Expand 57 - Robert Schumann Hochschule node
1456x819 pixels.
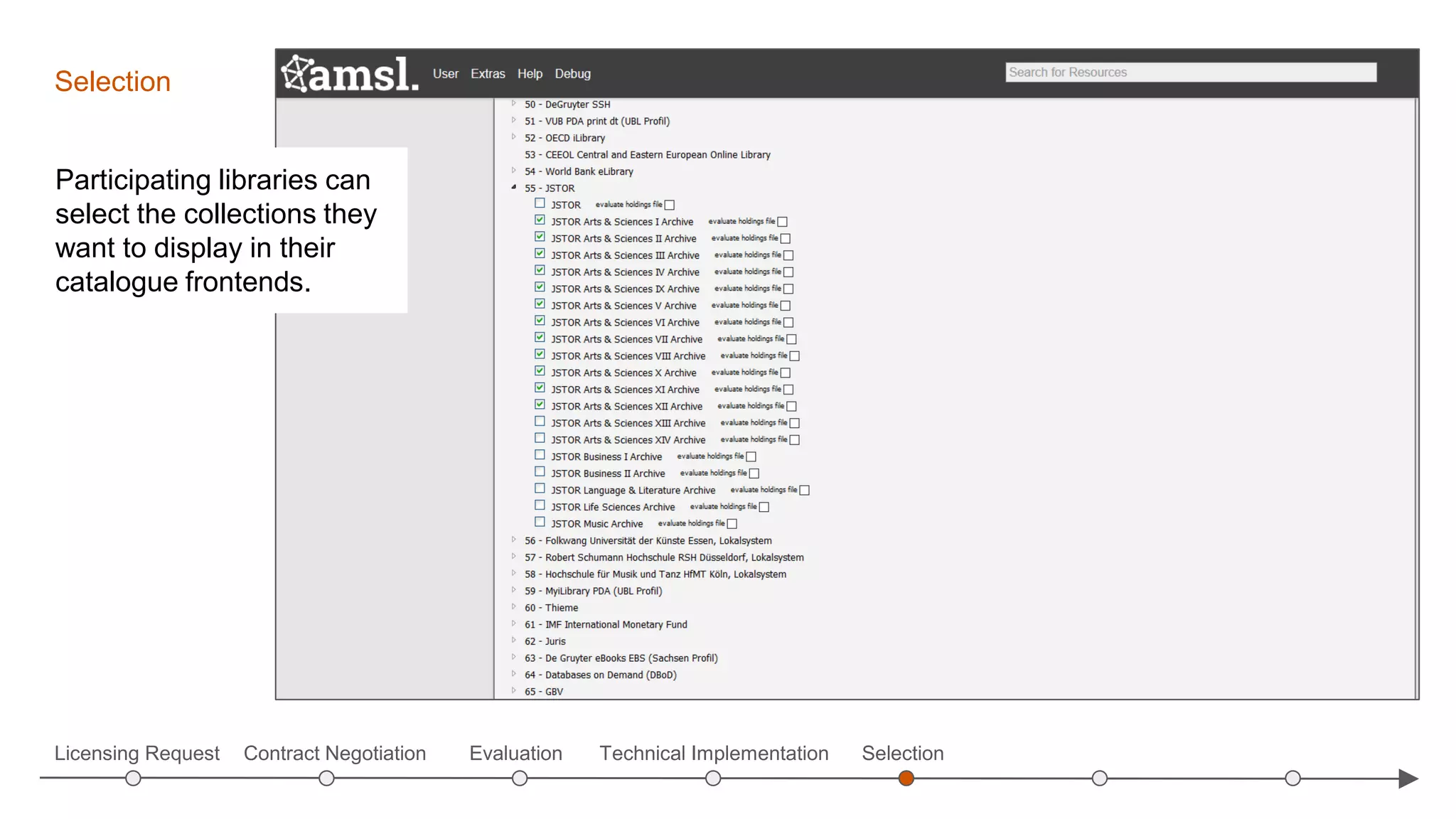[513, 557]
